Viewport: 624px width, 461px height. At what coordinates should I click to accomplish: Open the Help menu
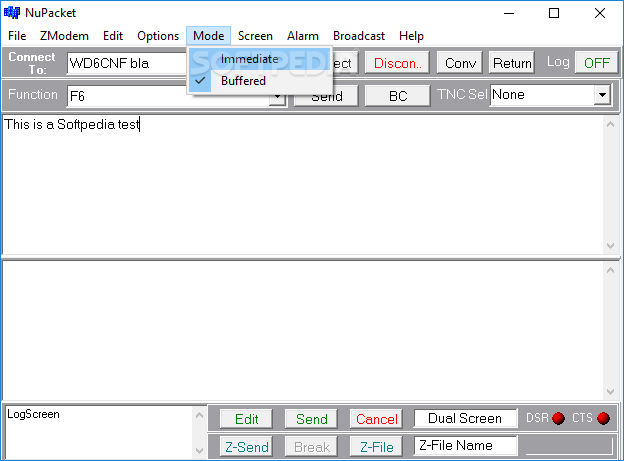click(411, 36)
